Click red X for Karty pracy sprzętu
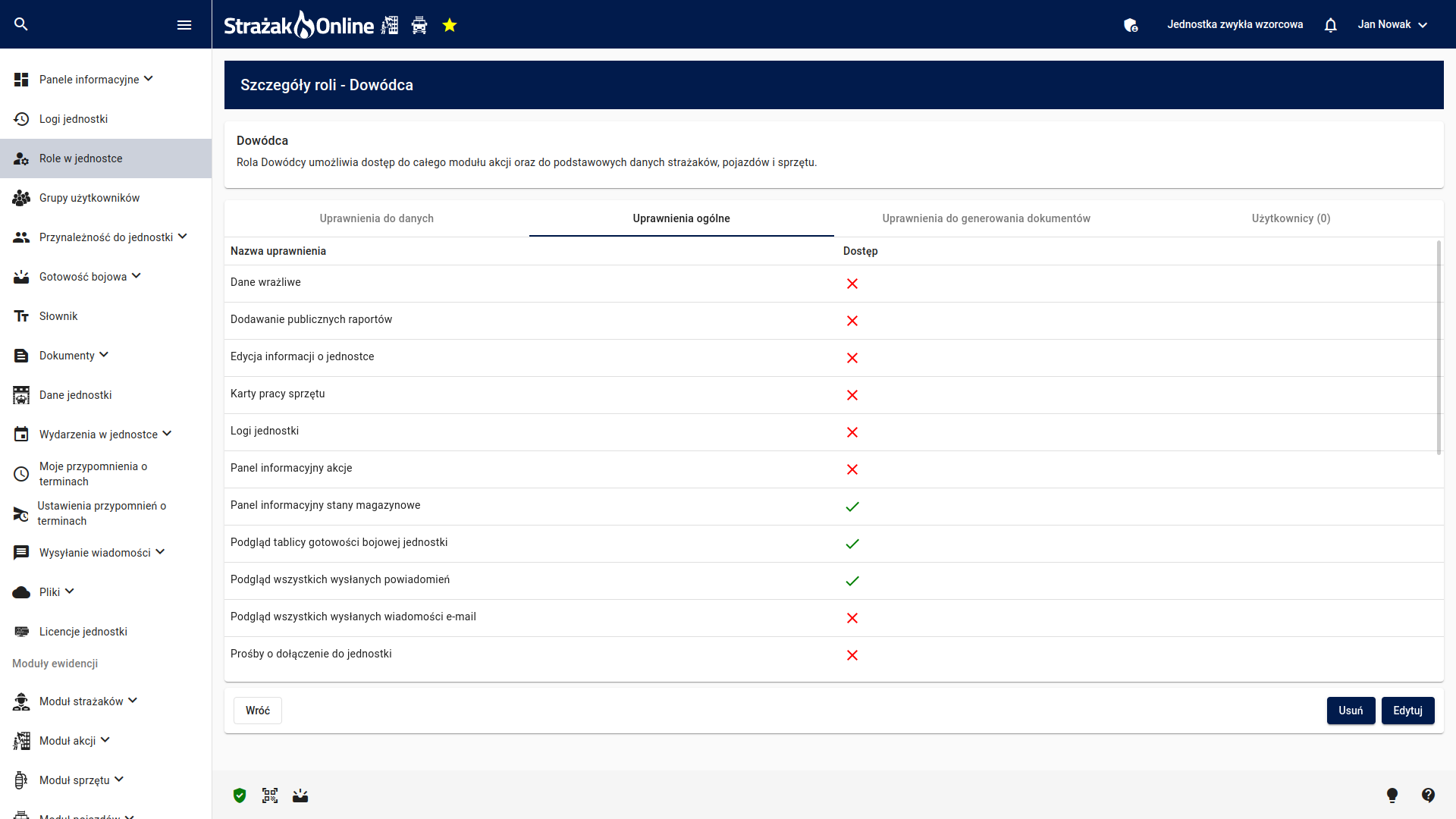This screenshot has height=819, width=1456. (852, 395)
